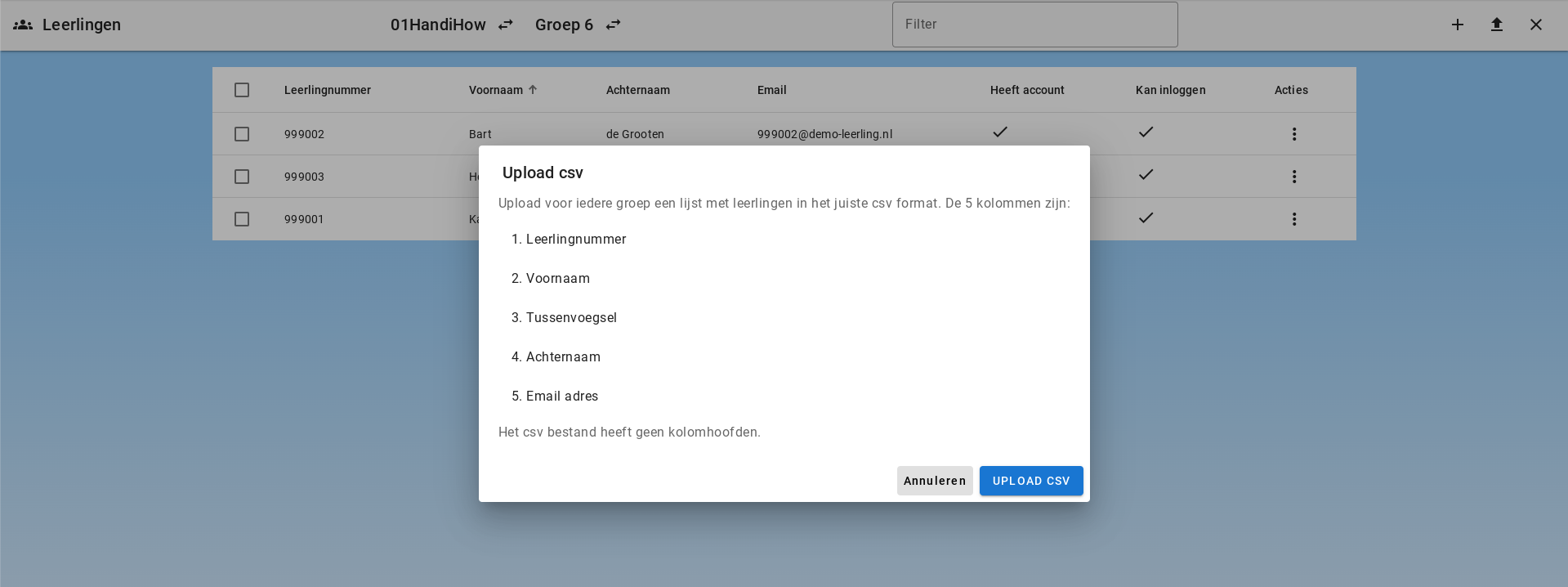Image resolution: width=1568 pixels, height=587 pixels.
Task: Switch school via arrows next to 01HandiHow
Action: point(506,25)
